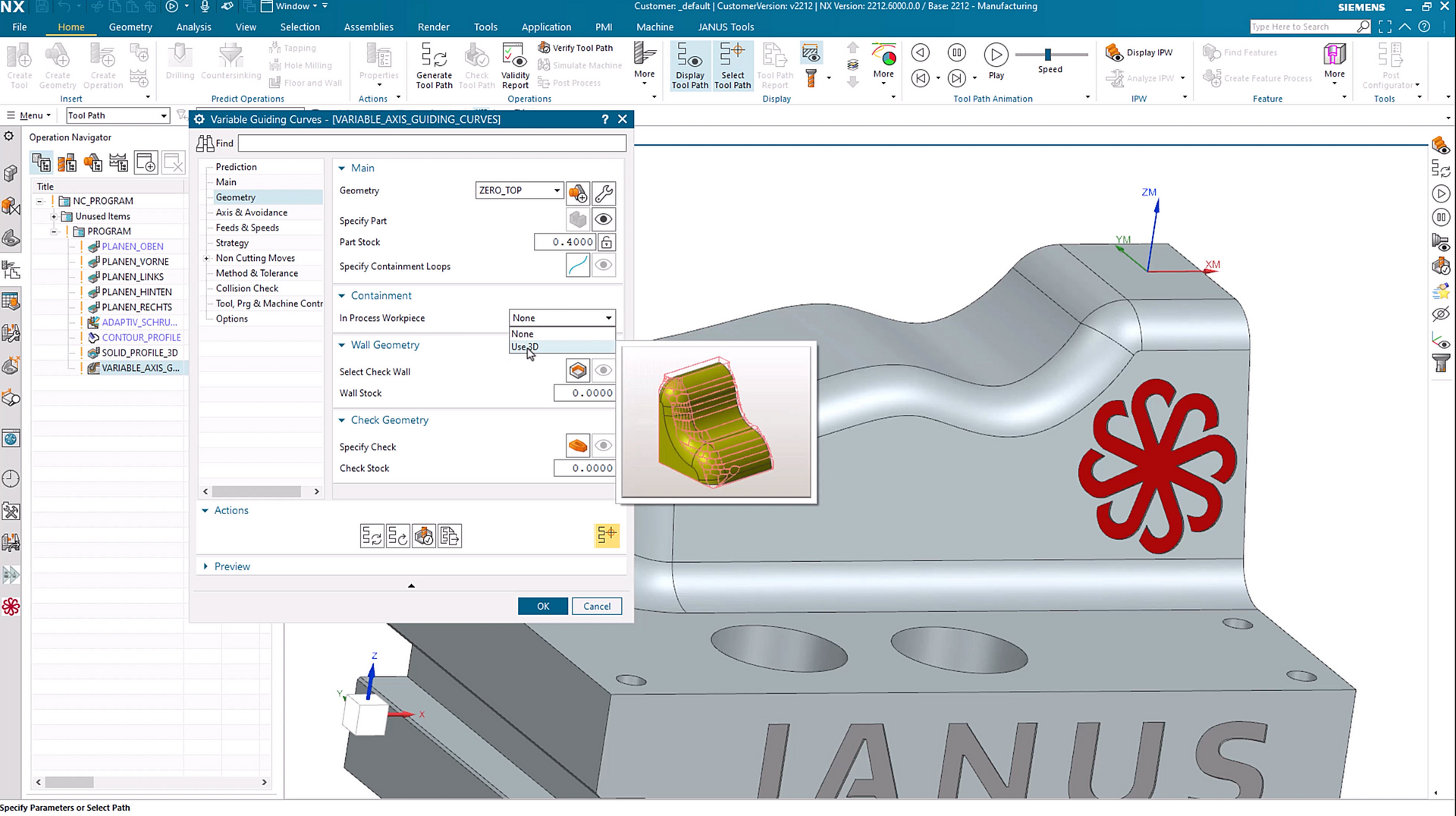Image resolution: width=1456 pixels, height=816 pixels.
Task: Expand Non Cutting Moves node
Action: pos(206,259)
